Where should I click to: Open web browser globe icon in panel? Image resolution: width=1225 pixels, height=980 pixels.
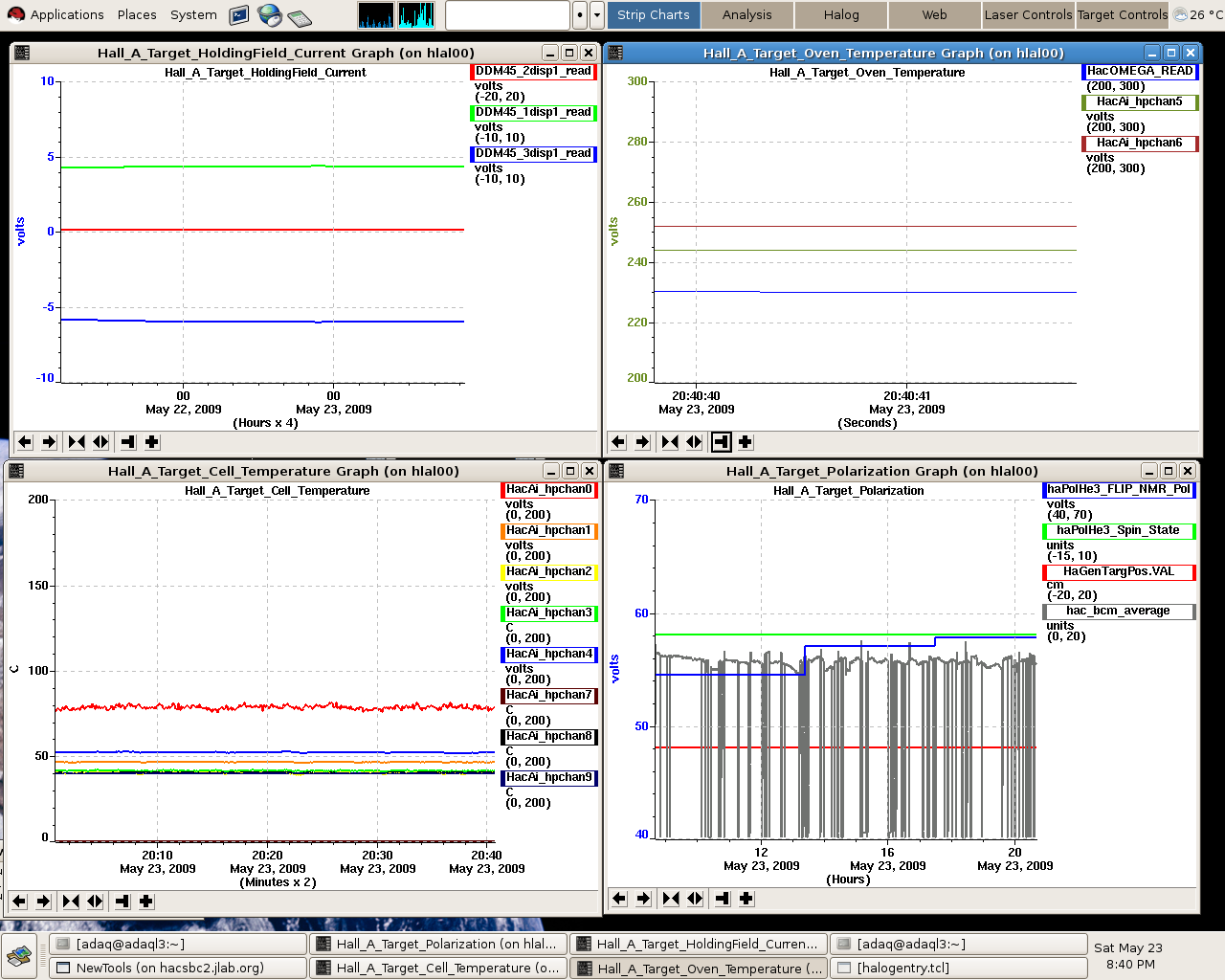270,14
